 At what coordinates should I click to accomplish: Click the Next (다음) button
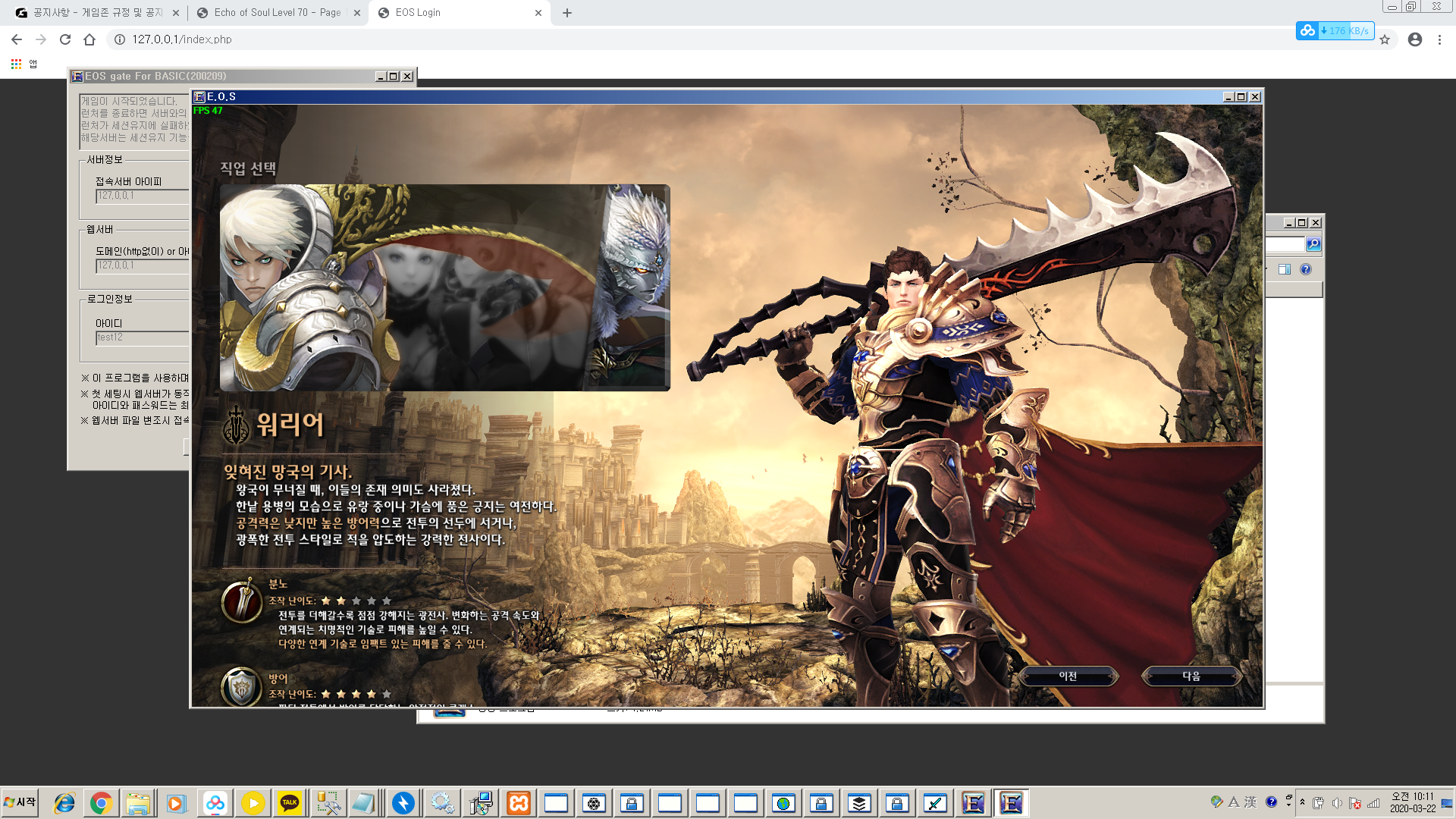(1191, 676)
